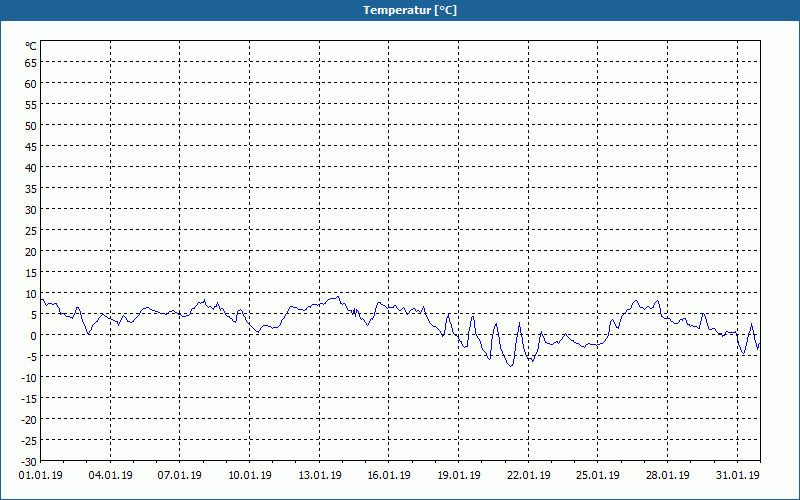Click the 65 value on the temperature axis

[x=30, y=63]
